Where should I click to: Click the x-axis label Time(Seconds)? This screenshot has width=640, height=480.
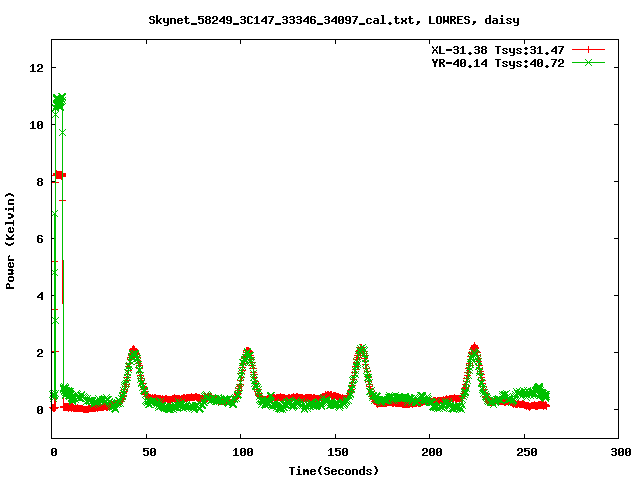(x=334, y=471)
